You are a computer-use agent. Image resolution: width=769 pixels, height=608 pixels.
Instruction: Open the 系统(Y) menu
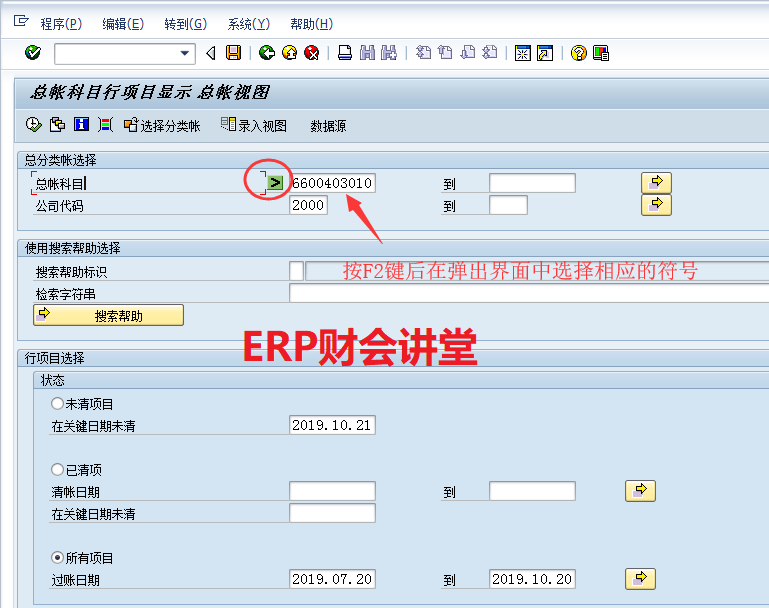coord(248,24)
